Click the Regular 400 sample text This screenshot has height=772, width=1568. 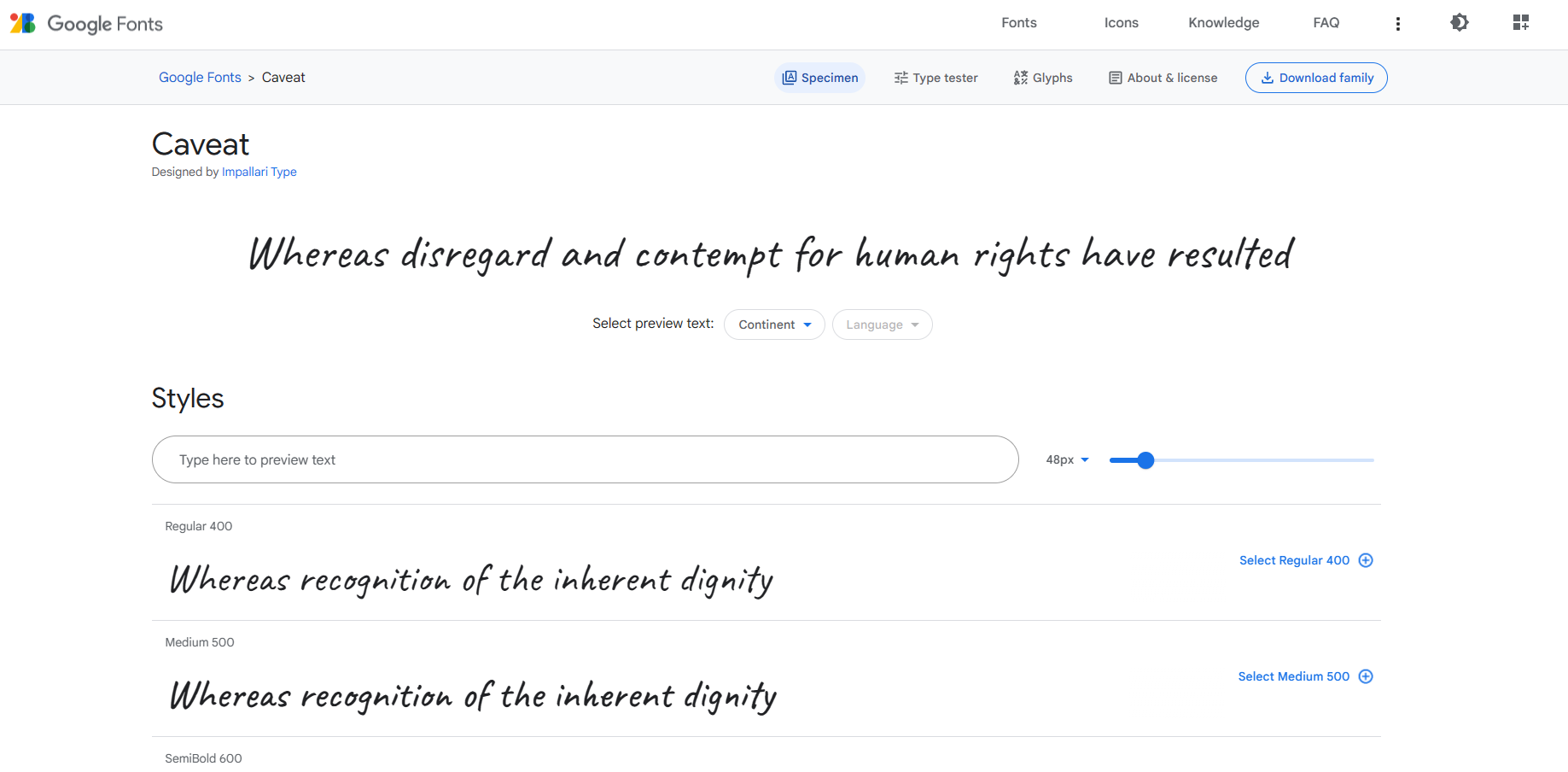click(x=471, y=580)
